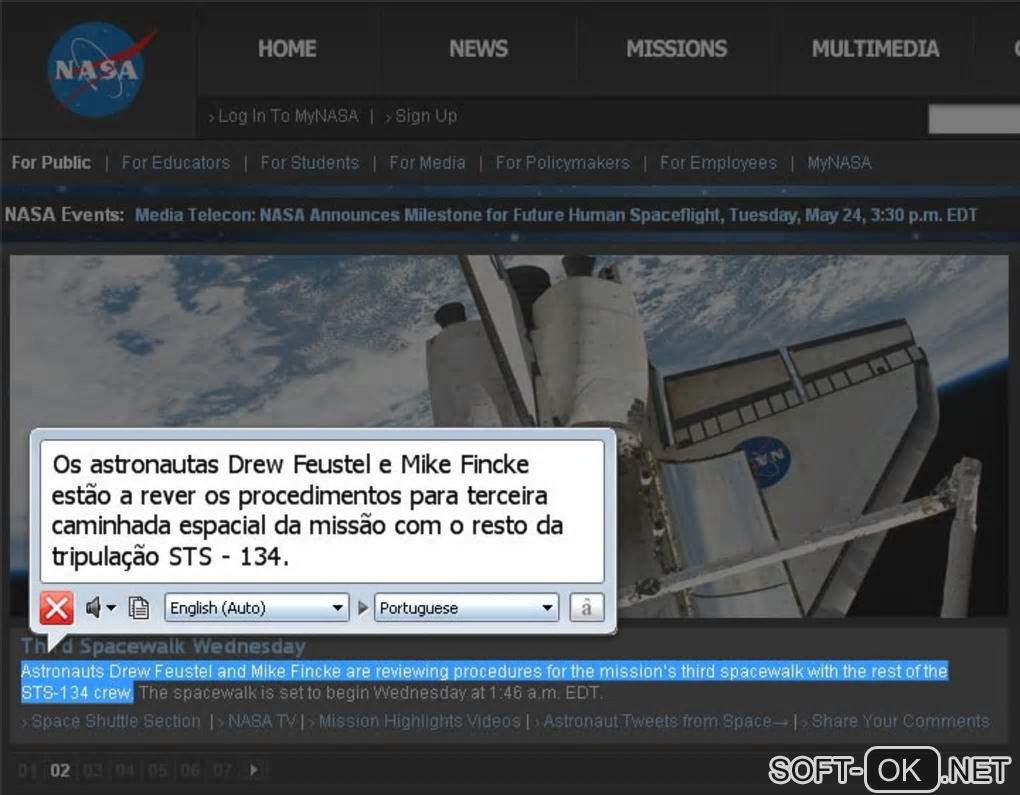The image size is (1020, 795).
Task: Click the translated Portuguese text box
Action: [x=322, y=511]
